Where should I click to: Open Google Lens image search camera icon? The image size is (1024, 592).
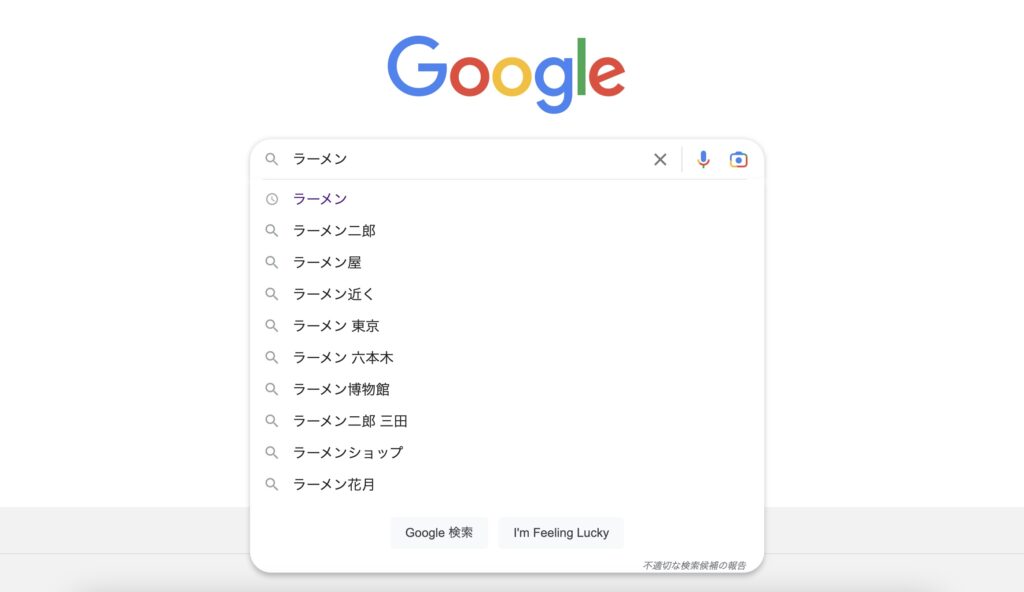click(x=738, y=159)
